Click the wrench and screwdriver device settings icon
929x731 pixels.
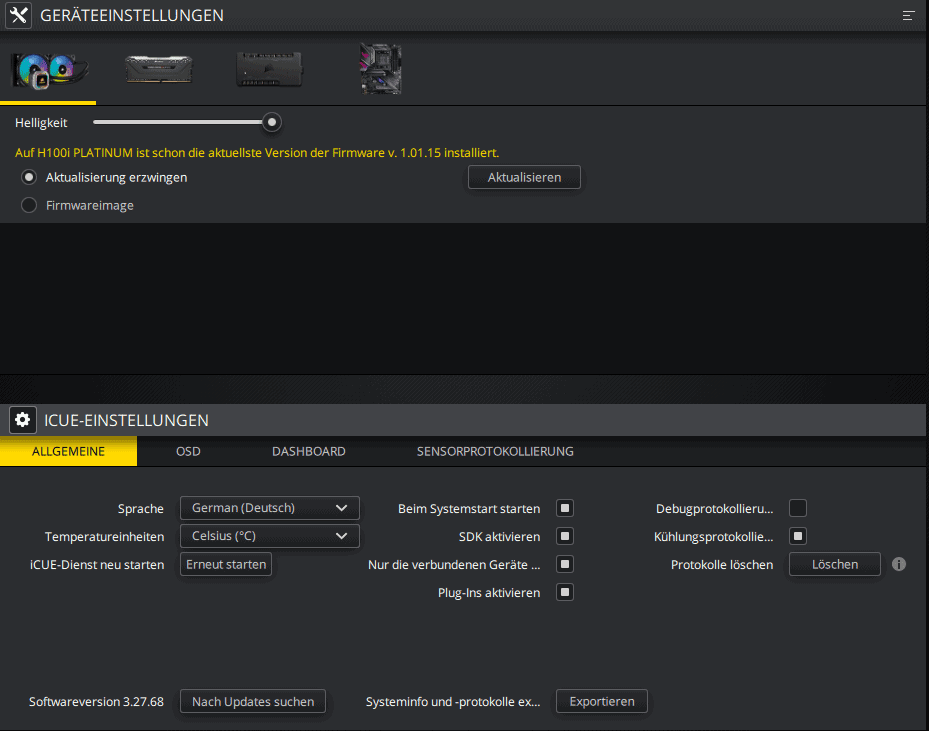(x=18, y=15)
